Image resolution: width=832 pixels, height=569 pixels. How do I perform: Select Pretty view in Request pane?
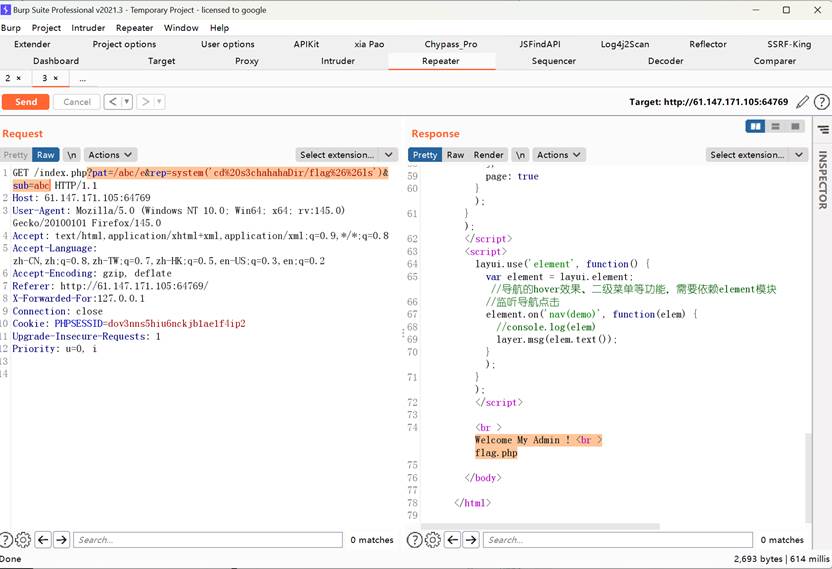click(x=15, y=155)
